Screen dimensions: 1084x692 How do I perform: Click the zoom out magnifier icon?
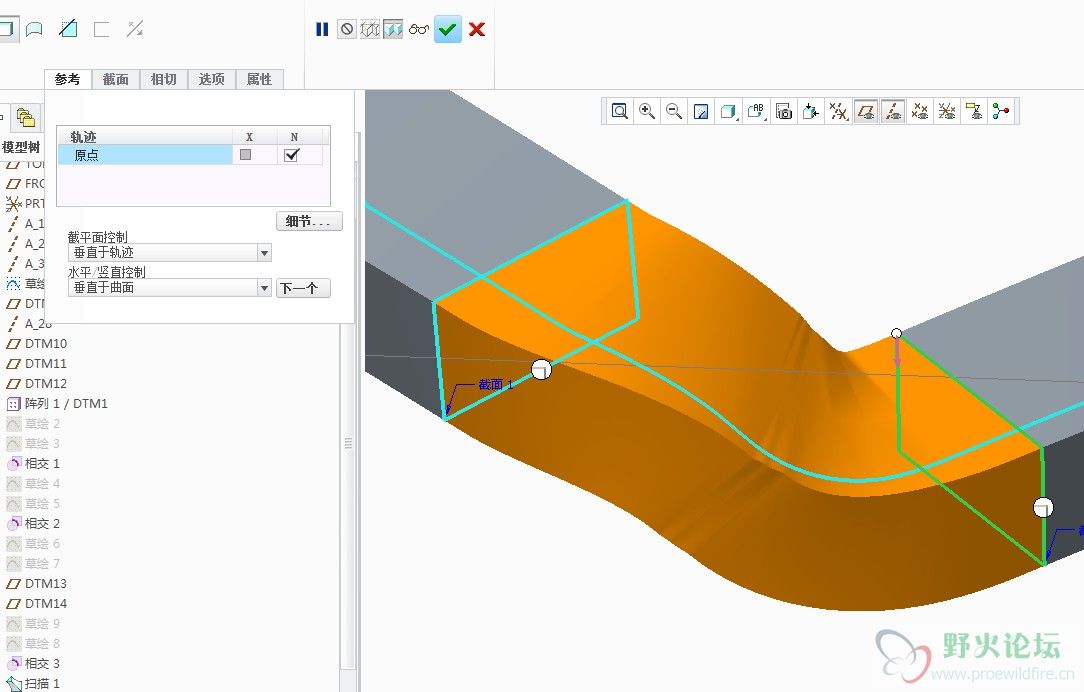tap(674, 111)
